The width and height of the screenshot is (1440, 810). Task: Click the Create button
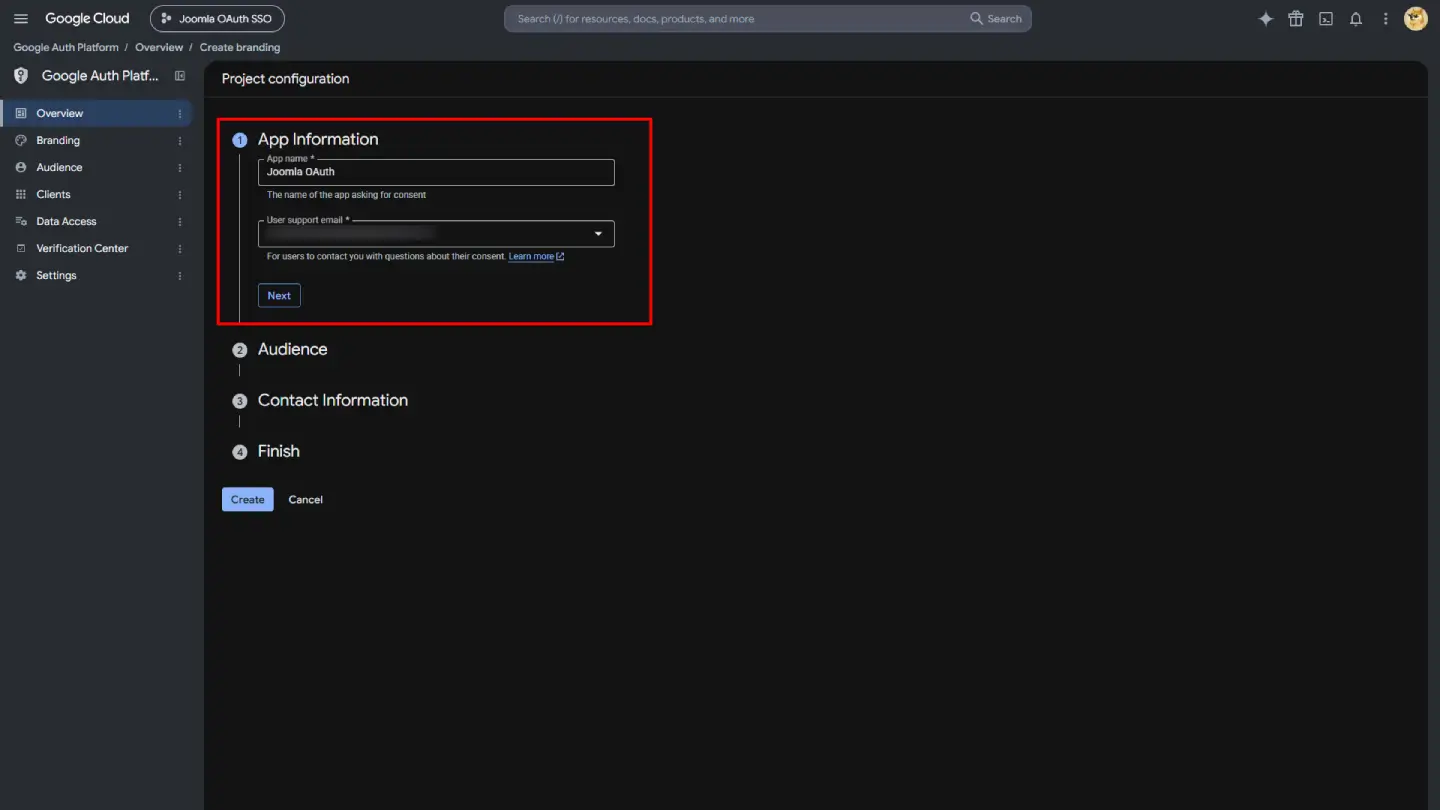247,500
